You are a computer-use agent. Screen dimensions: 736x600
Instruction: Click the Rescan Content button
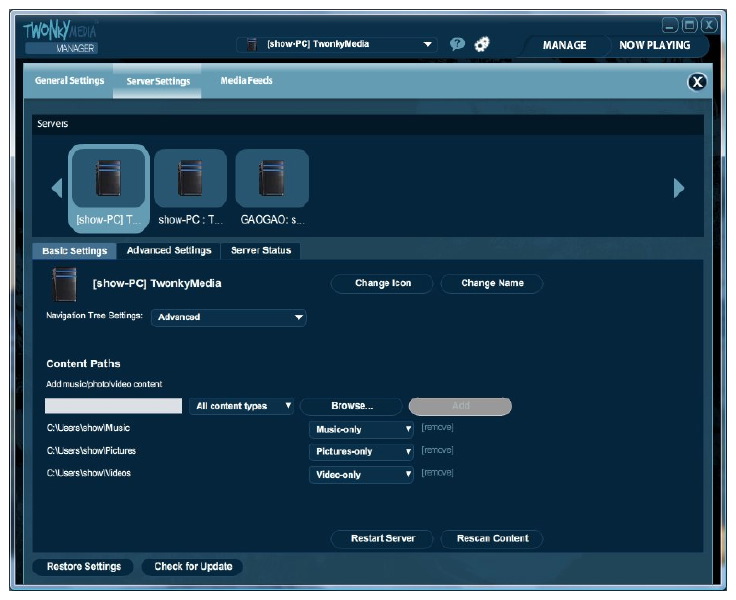click(x=492, y=539)
